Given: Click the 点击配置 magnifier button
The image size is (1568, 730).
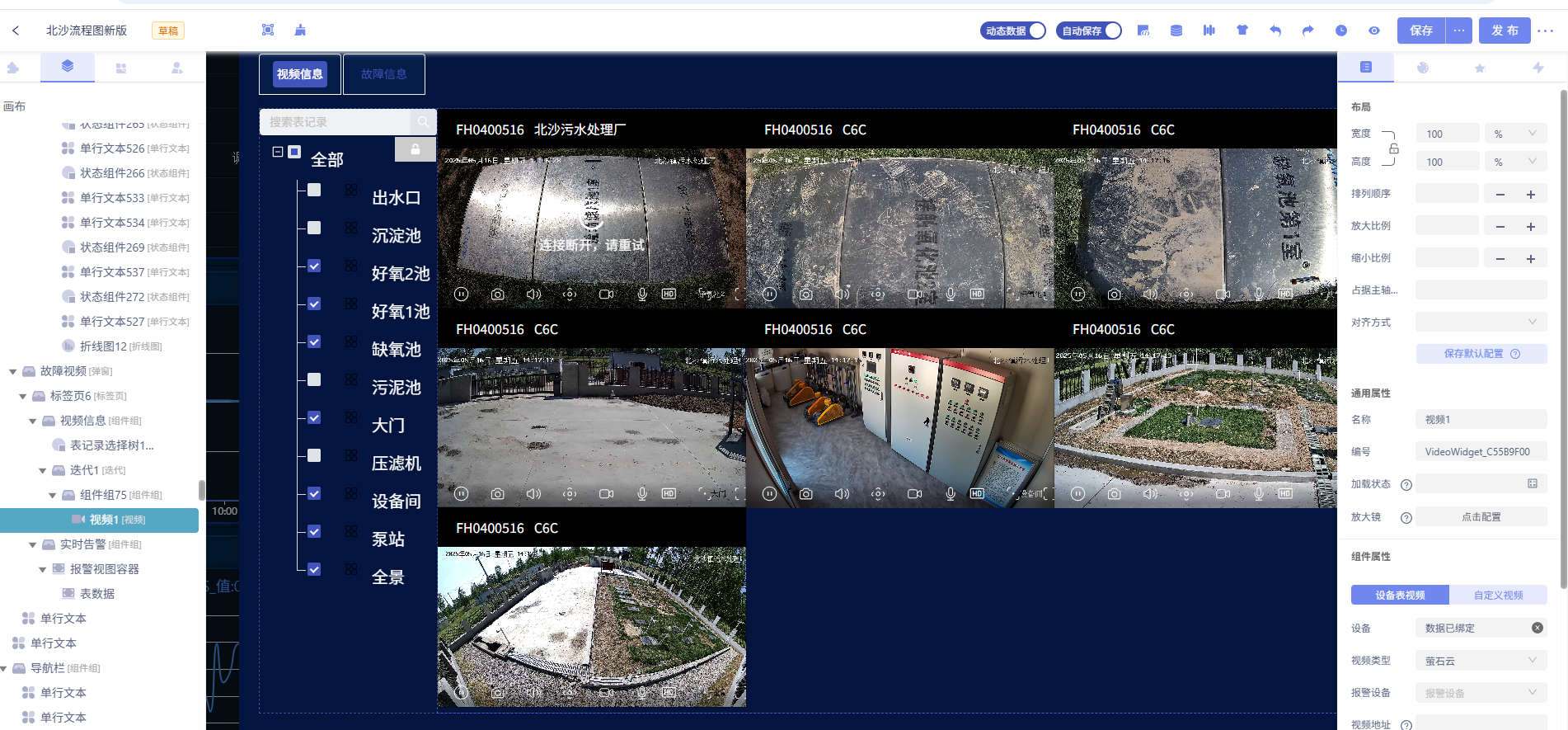Looking at the screenshot, I should tap(1481, 517).
